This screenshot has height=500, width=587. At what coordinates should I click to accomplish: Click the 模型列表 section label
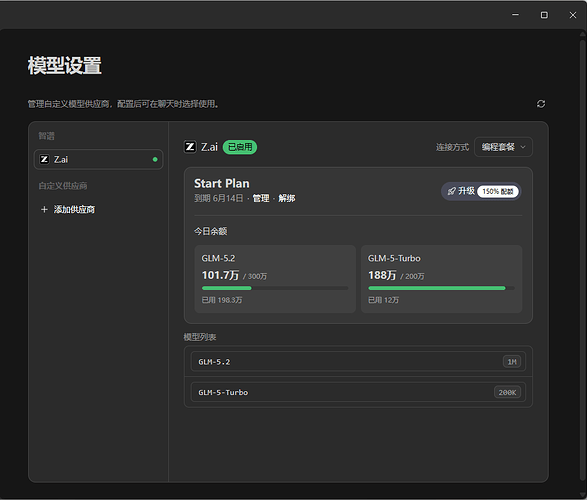(200, 337)
